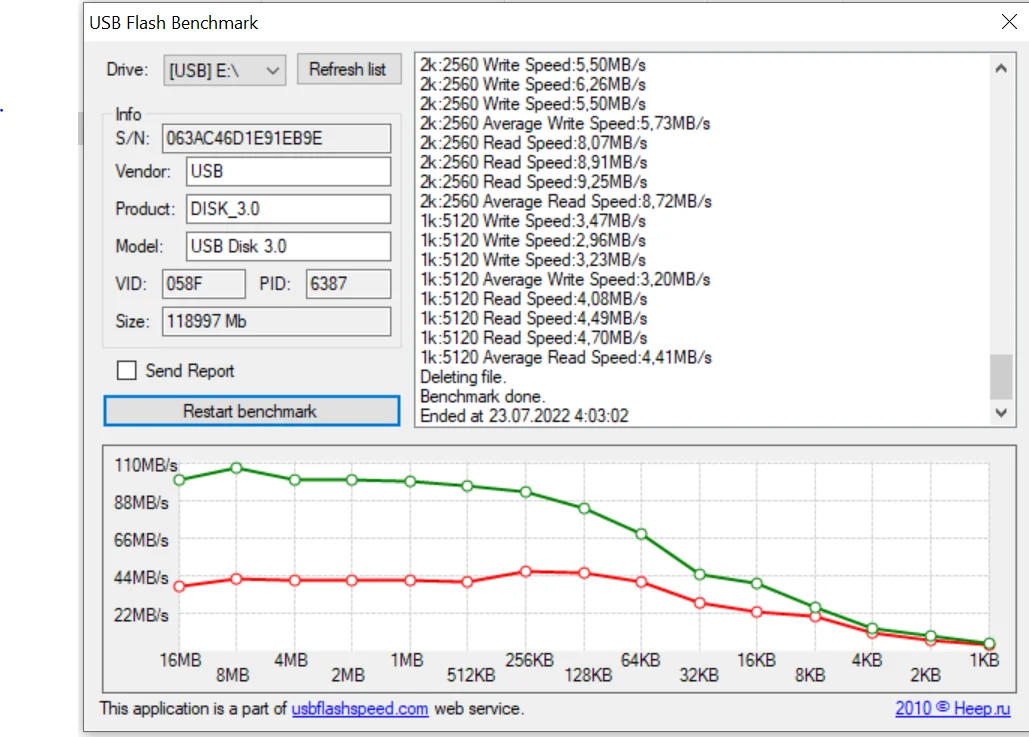This screenshot has width=1029, height=737.
Task: Click the Size field showing 118997 Mb
Action: (x=276, y=322)
